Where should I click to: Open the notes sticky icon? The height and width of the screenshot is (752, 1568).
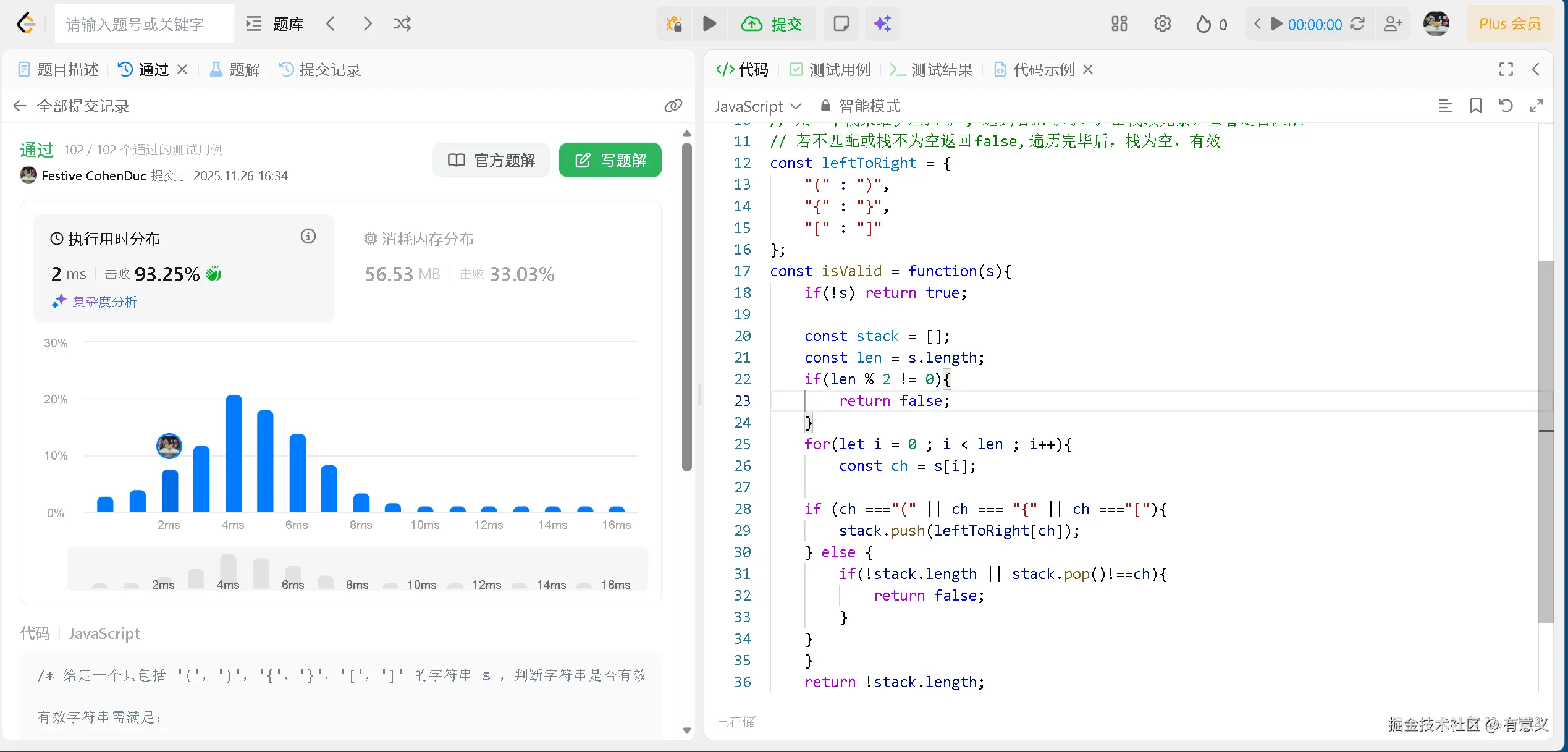841,24
